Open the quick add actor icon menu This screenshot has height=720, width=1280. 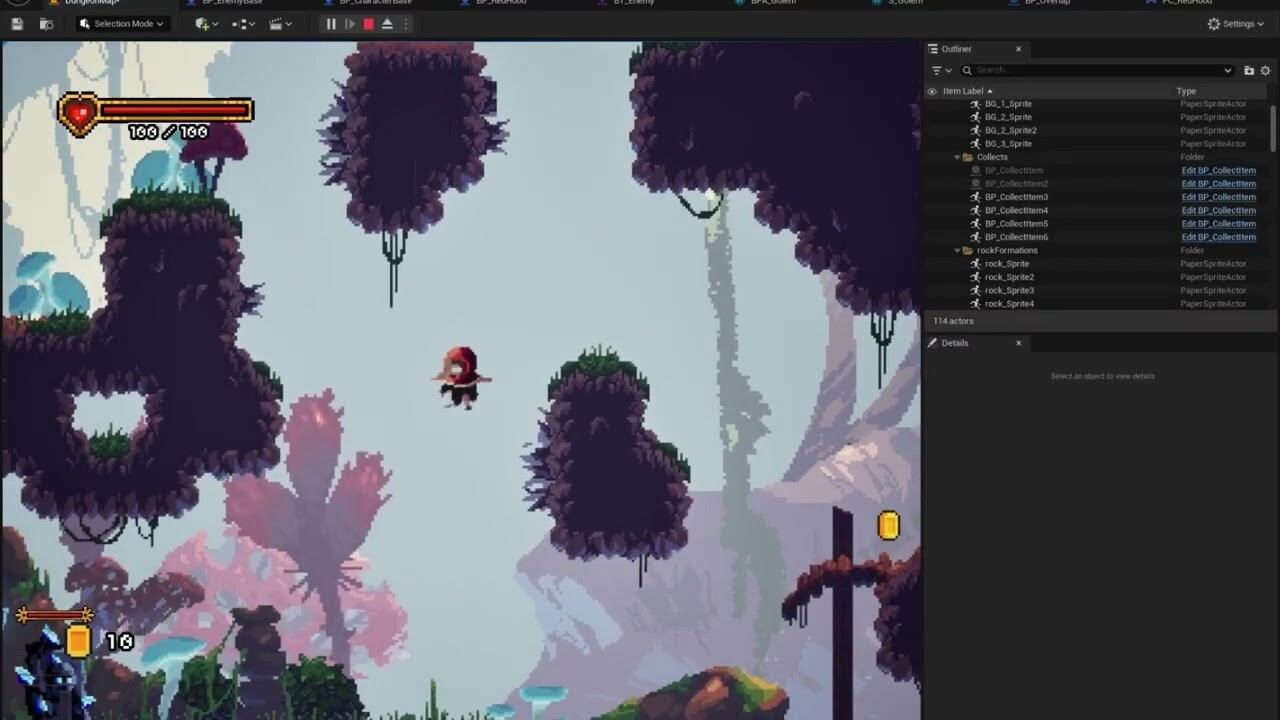206,24
